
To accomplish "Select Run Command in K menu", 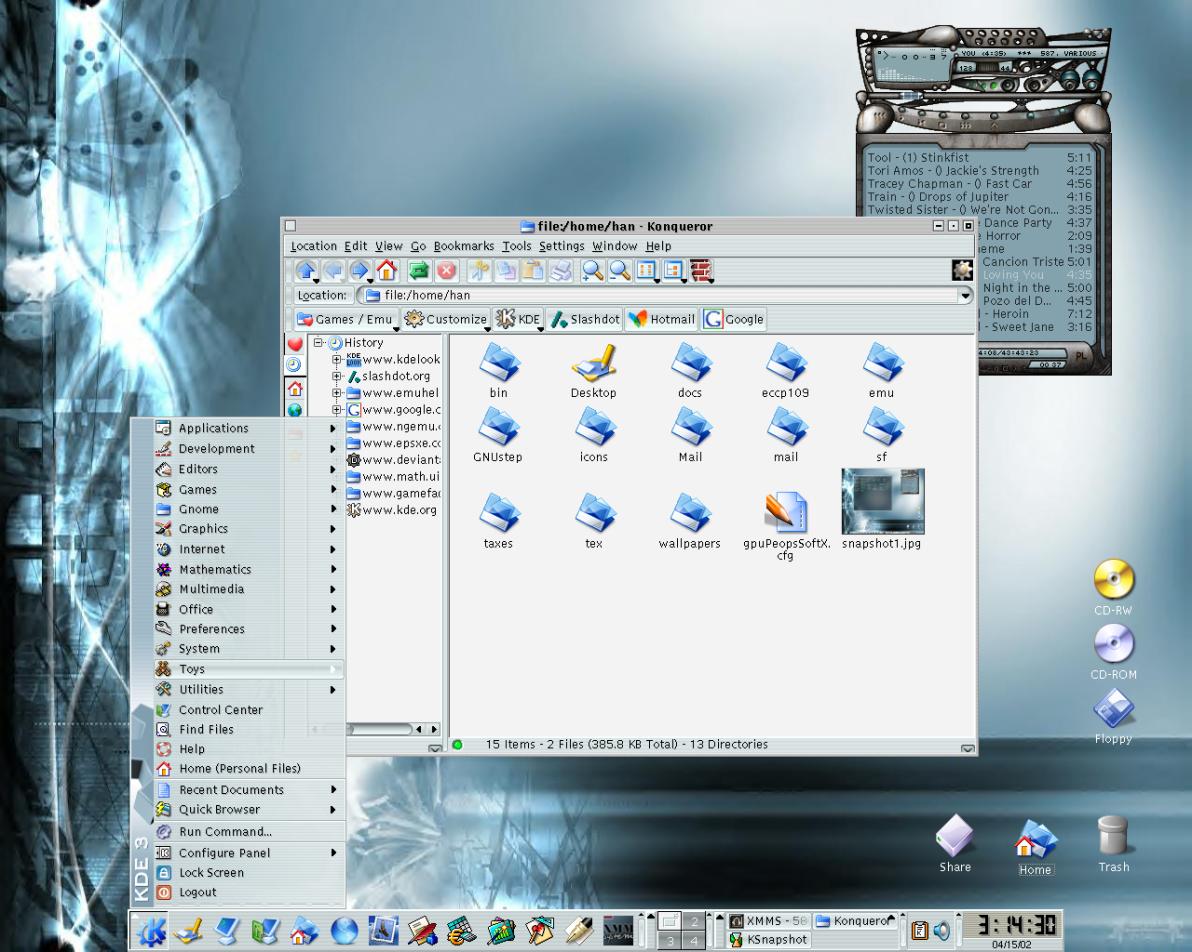I will coord(248,832).
